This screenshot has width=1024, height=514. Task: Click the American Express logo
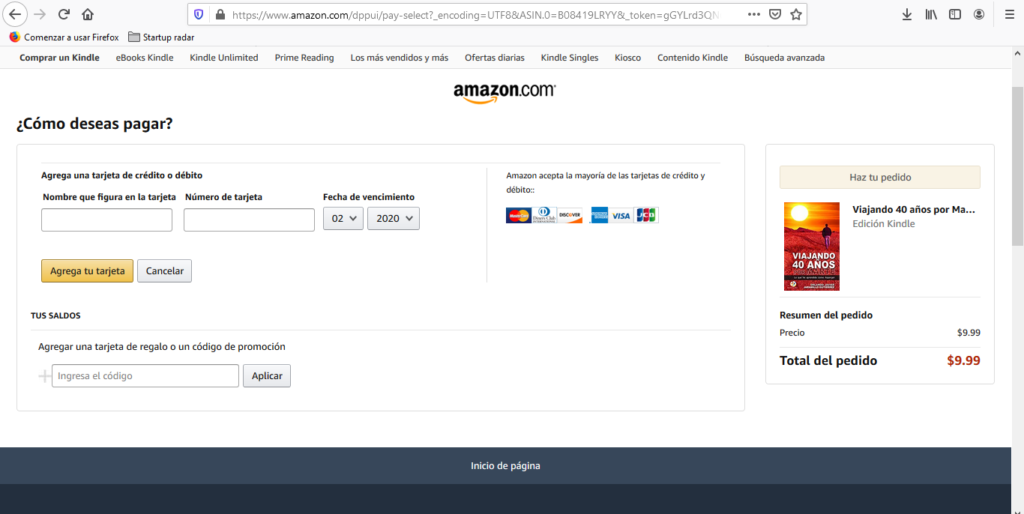coord(599,215)
